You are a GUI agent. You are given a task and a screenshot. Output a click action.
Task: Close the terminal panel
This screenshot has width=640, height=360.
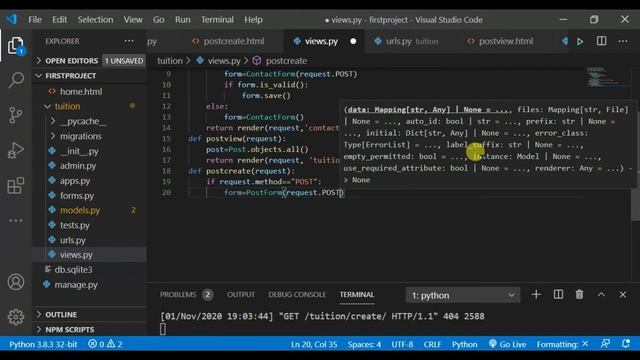(623, 295)
